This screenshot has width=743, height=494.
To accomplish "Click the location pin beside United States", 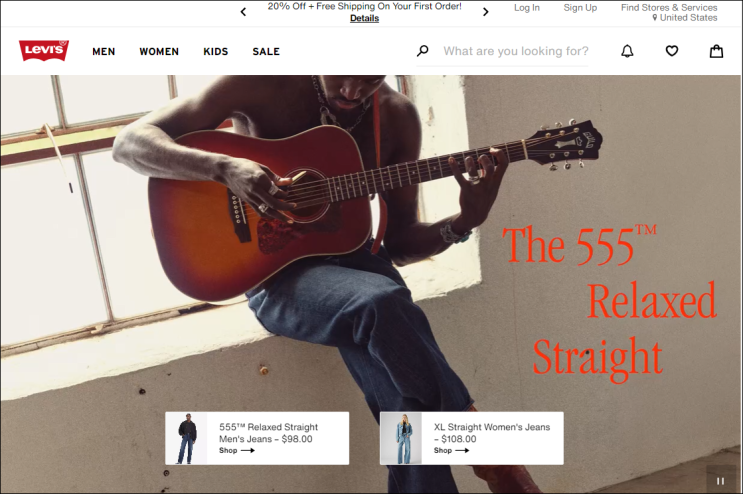I will tap(654, 18).
